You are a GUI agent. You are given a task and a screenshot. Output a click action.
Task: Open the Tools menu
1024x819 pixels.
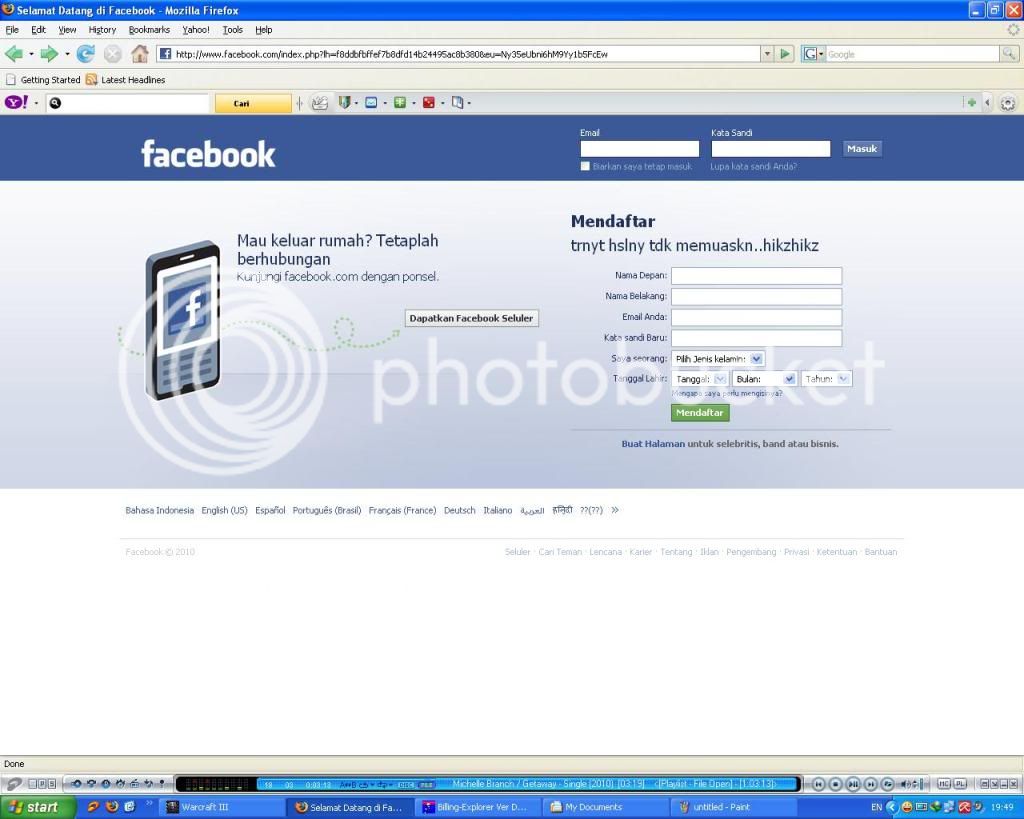coord(232,30)
